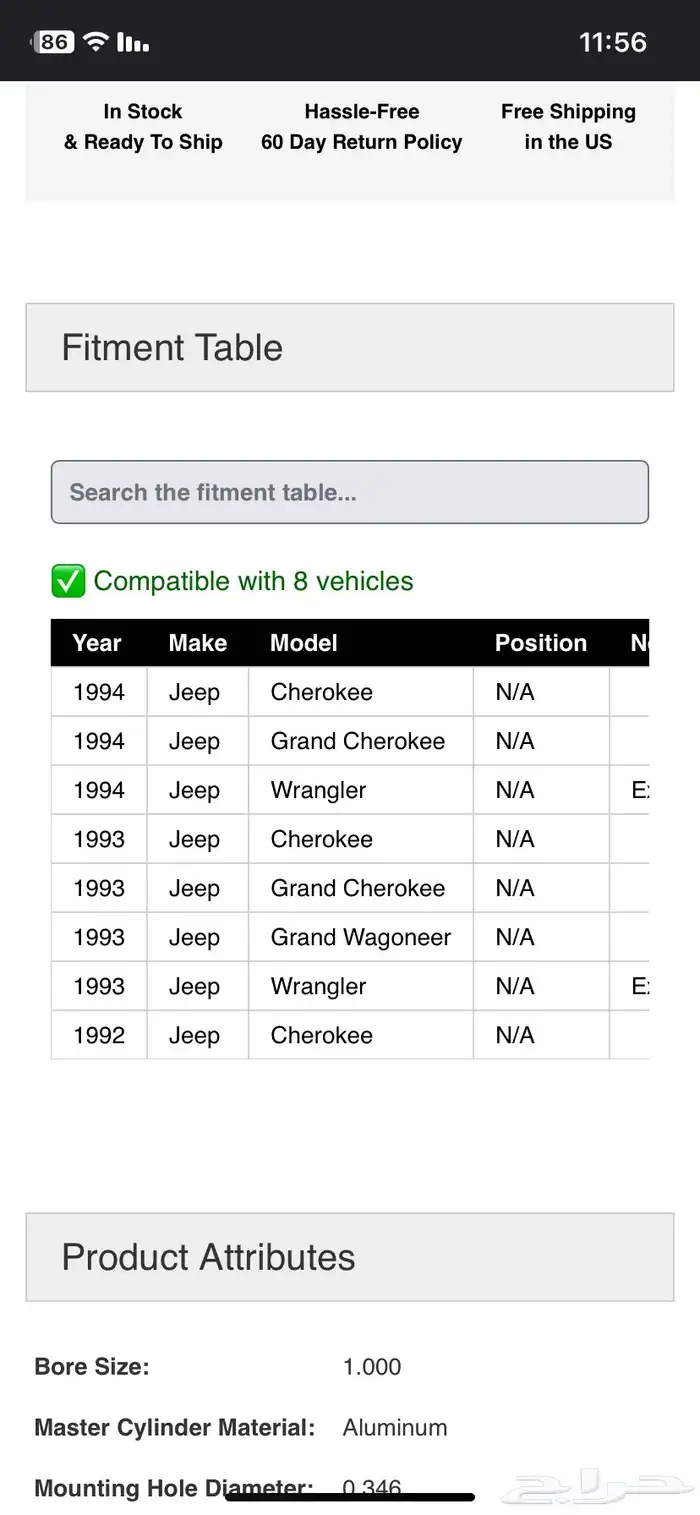Screen dimensions: 700x1515
Task: Click the fitment table search field
Action: (350, 492)
